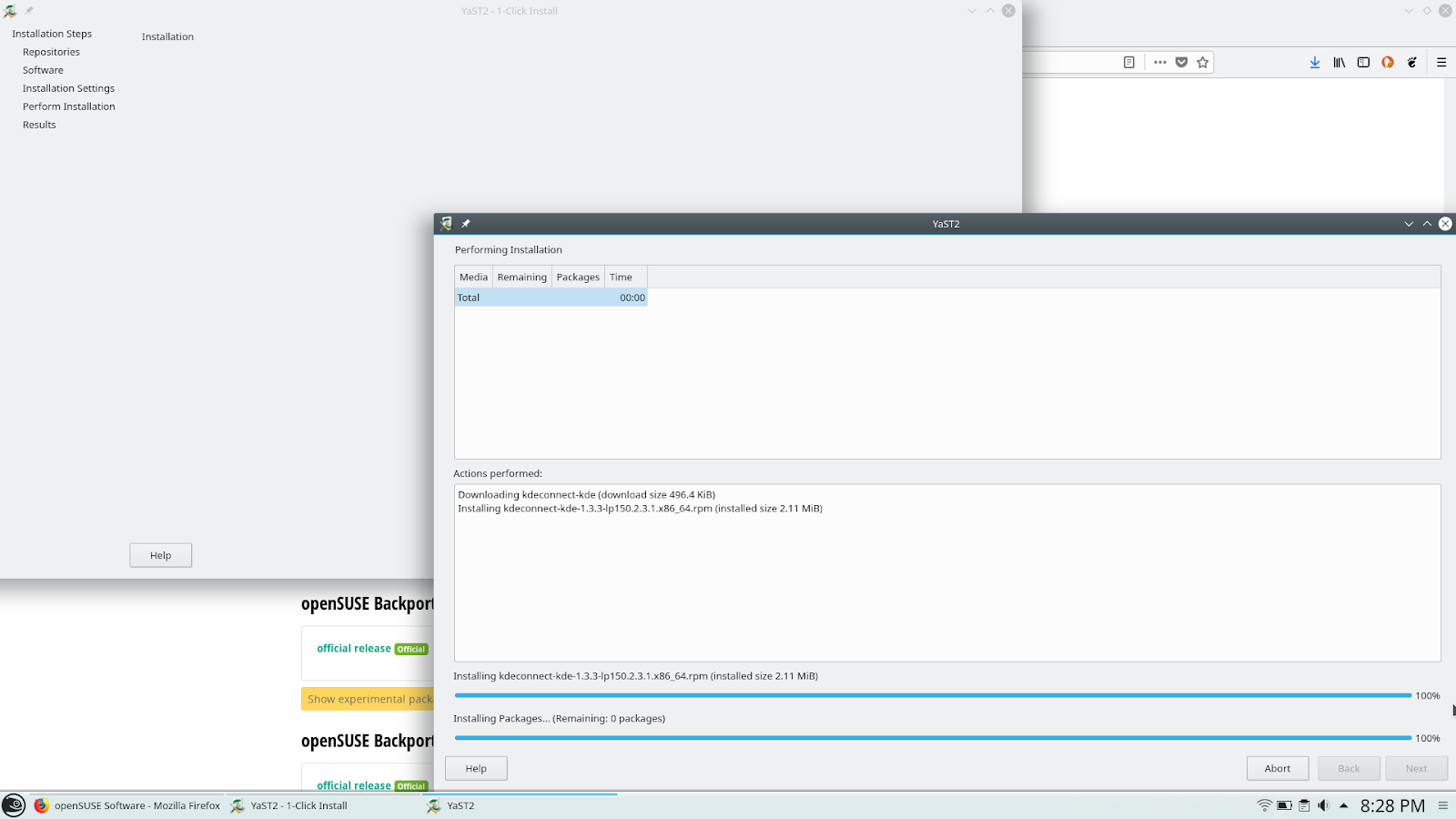Save page to Pocket icon

1181,63
